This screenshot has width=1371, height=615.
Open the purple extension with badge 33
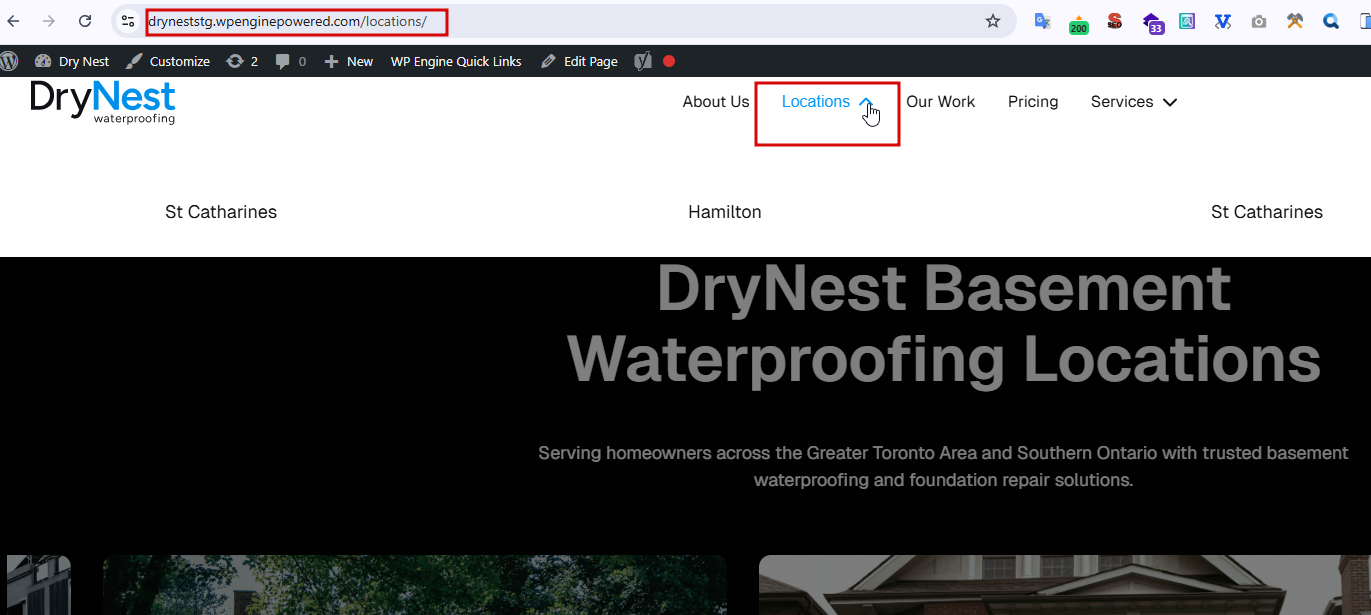pos(1152,23)
